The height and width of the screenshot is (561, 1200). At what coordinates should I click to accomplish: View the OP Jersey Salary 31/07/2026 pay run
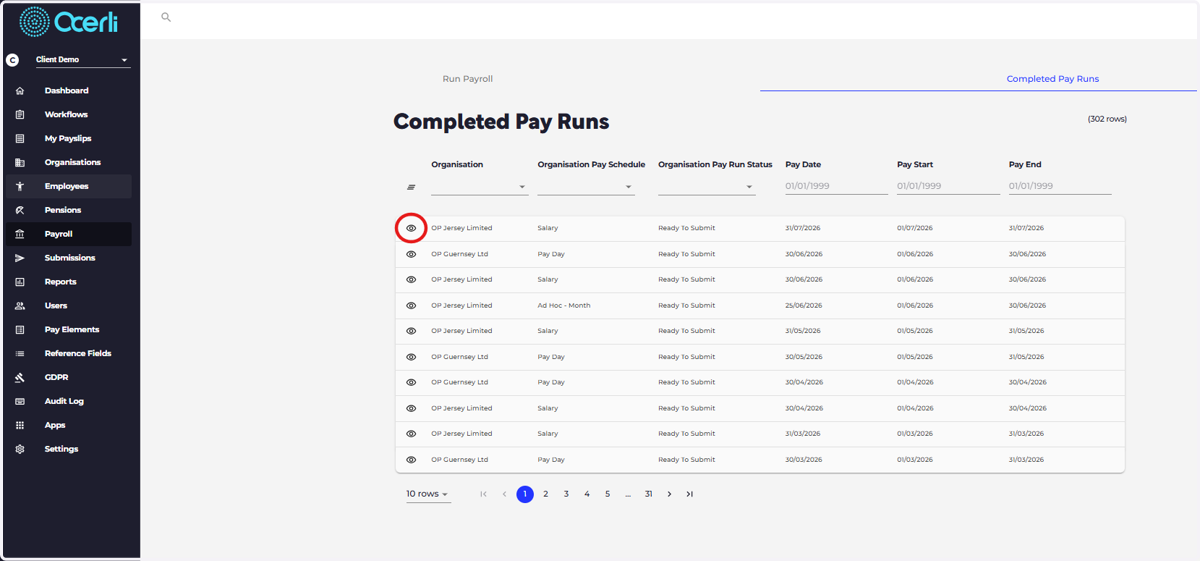click(x=411, y=228)
